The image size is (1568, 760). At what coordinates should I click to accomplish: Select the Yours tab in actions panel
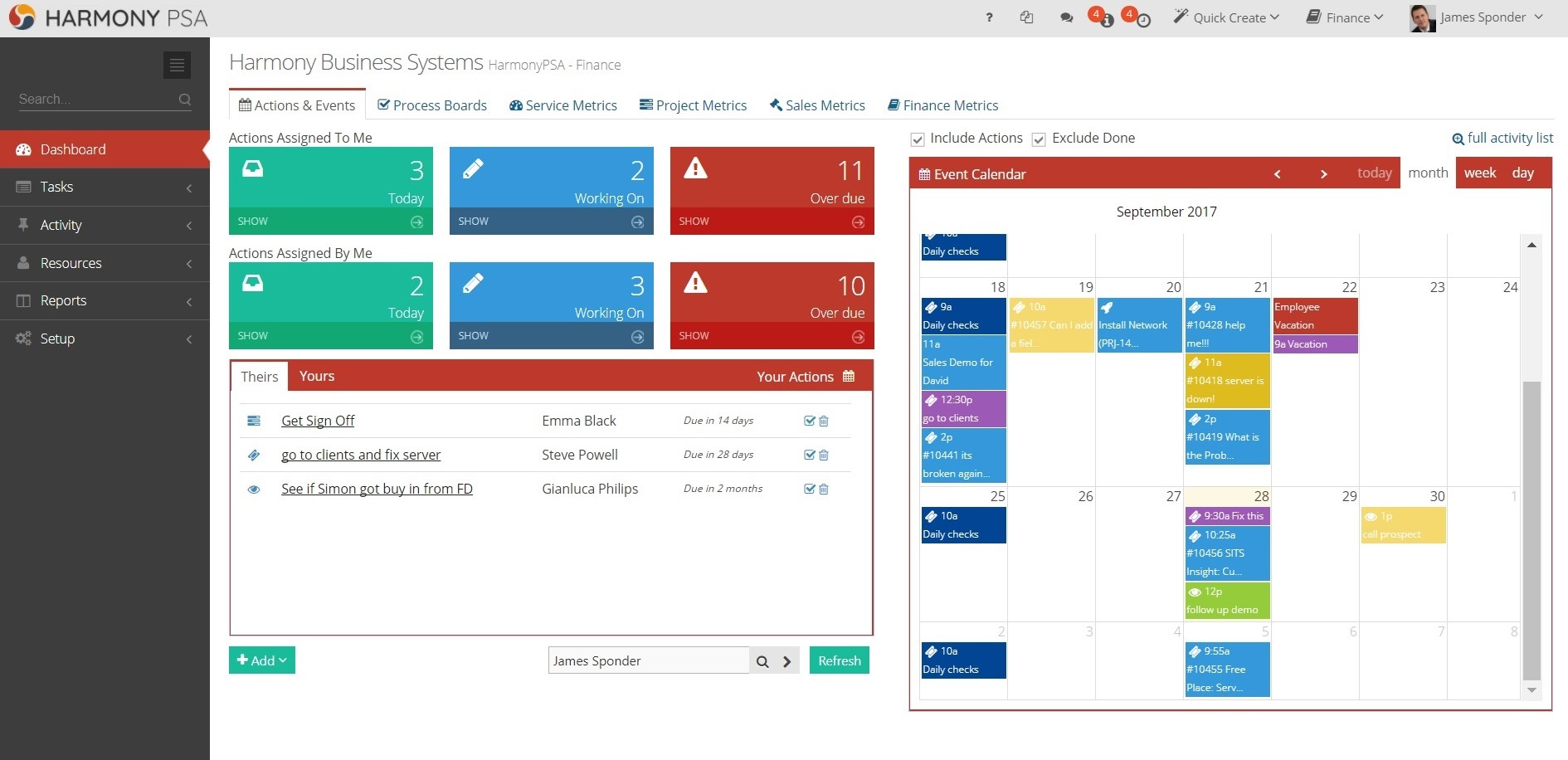pyautogui.click(x=317, y=376)
